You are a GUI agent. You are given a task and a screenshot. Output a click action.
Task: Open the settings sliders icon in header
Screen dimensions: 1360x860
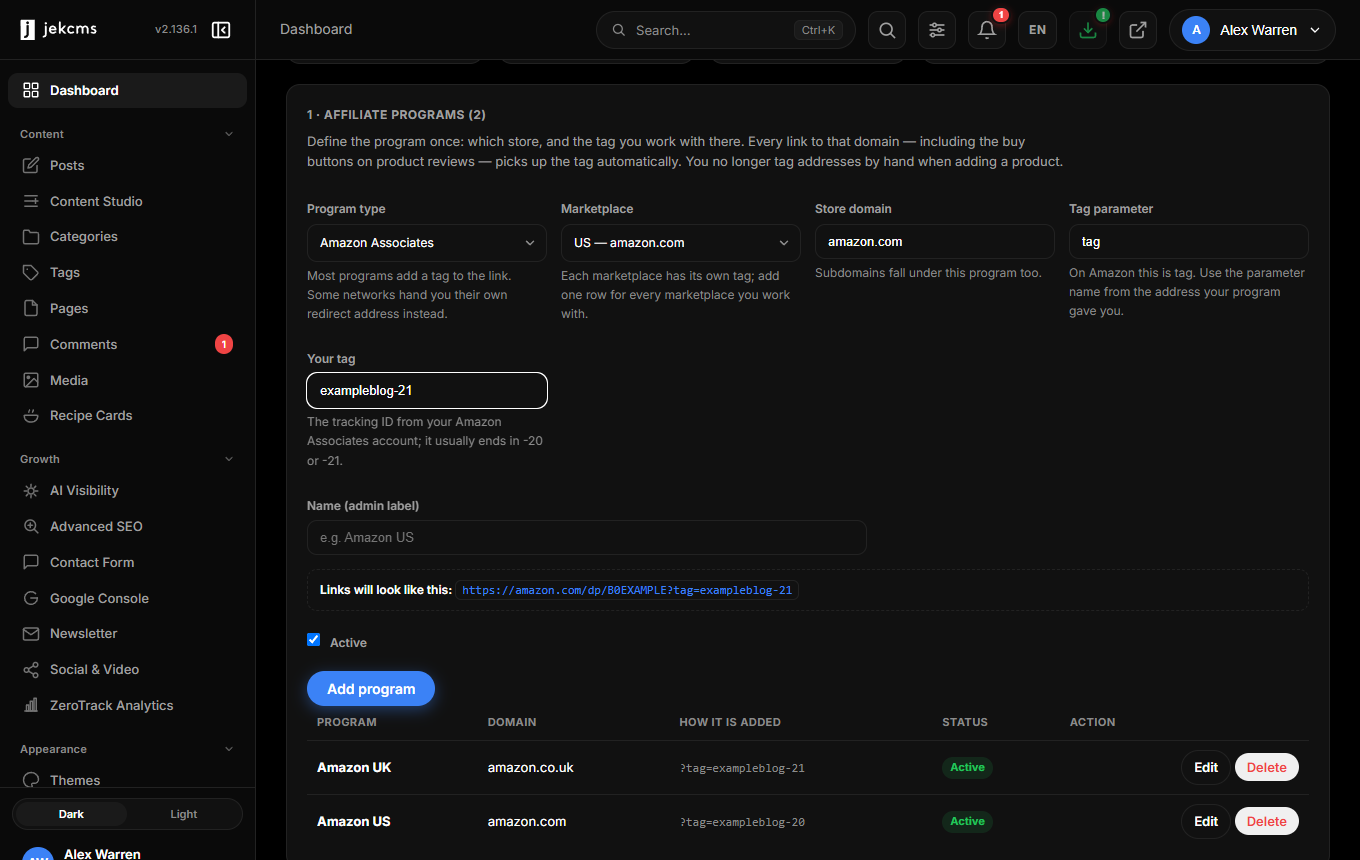[x=937, y=30]
